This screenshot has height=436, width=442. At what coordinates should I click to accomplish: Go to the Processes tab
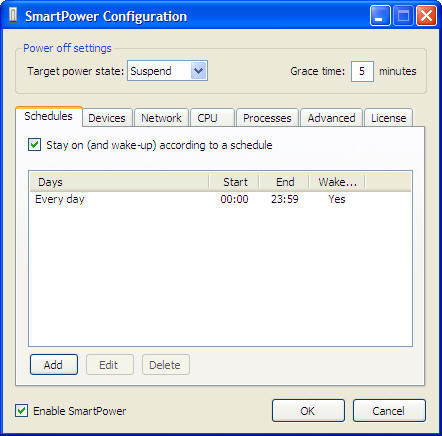267,118
